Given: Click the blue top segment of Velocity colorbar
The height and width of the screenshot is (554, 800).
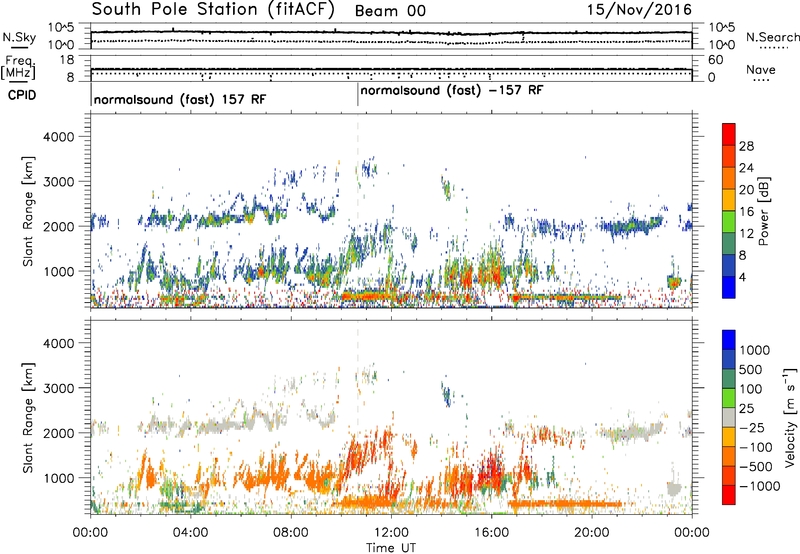Looking at the screenshot, I should click(x=729, y=340).
